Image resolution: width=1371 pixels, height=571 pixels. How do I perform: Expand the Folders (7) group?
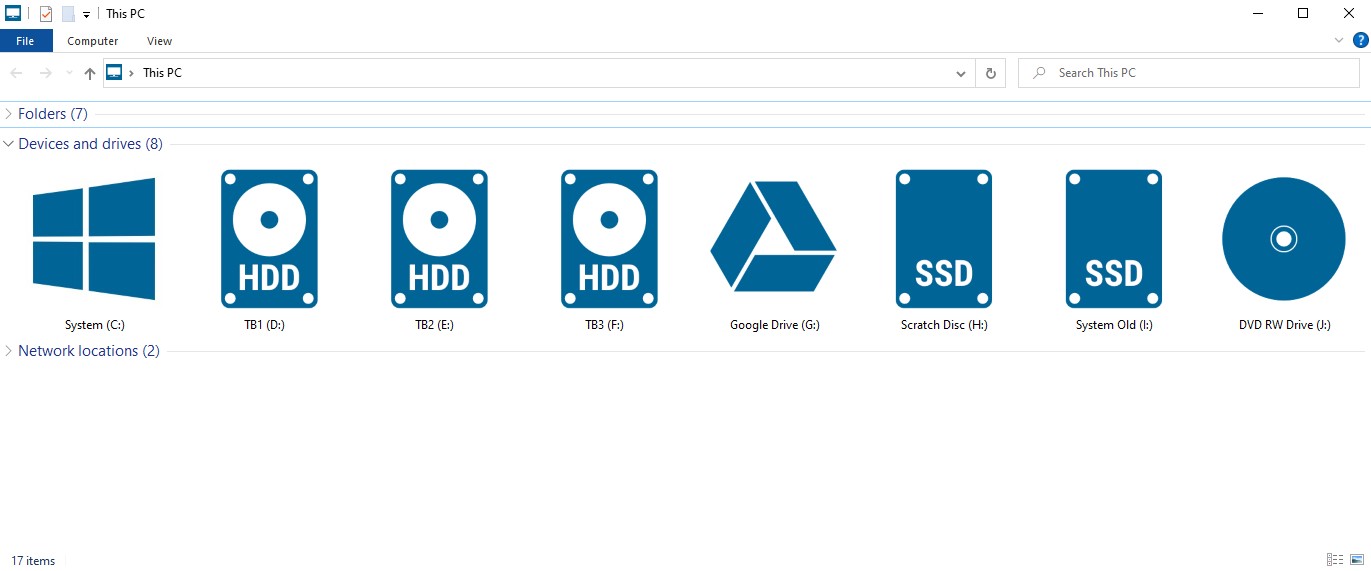[9, 114]
